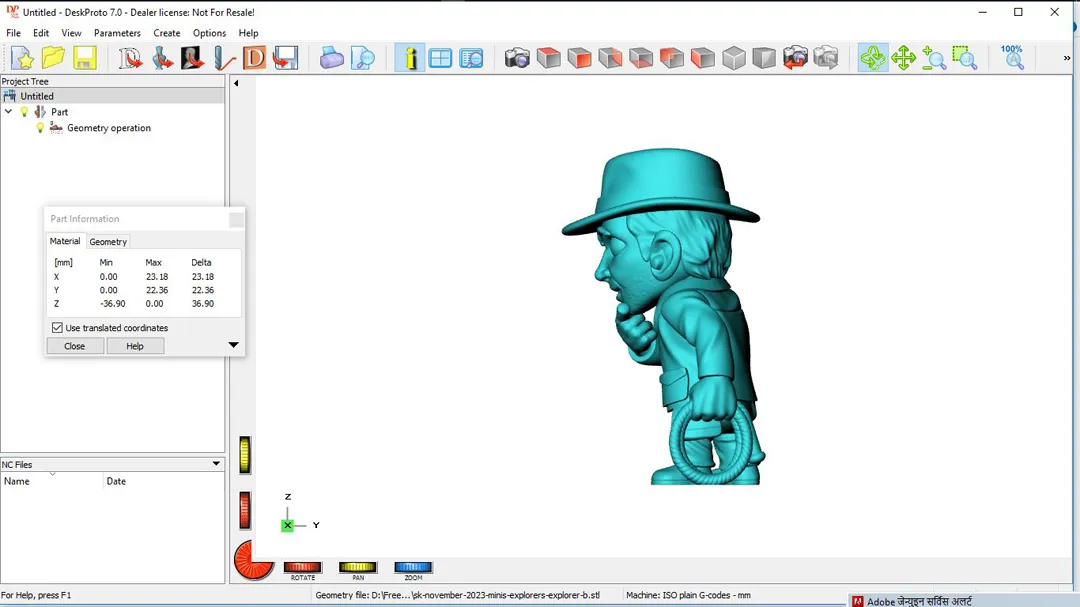Click the Date column header in NC Files
The image size is (1080, 607).
coord(164,481)
